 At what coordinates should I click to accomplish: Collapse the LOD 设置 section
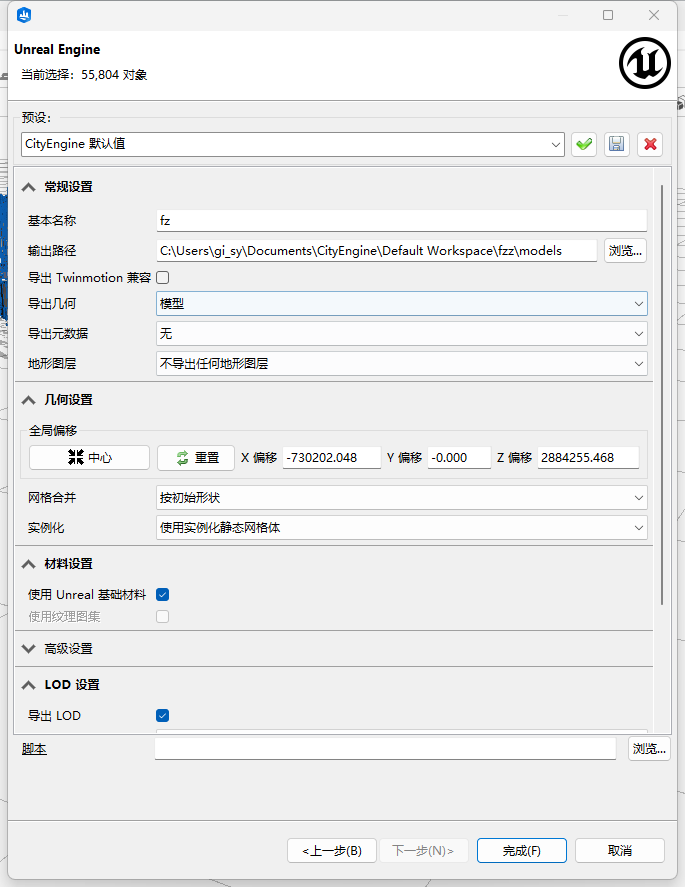pos(29,686)
